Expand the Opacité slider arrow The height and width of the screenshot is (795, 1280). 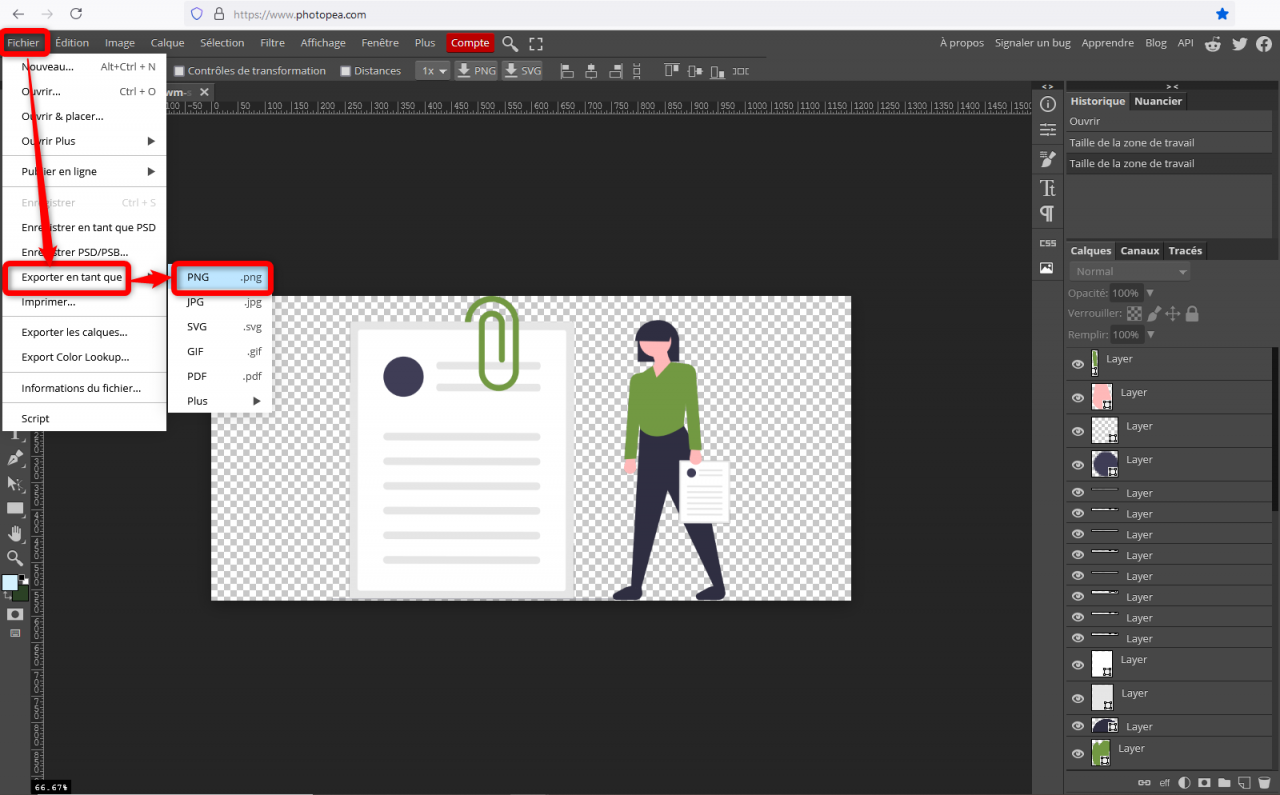pyautogui.click(x=1150, y=293)
